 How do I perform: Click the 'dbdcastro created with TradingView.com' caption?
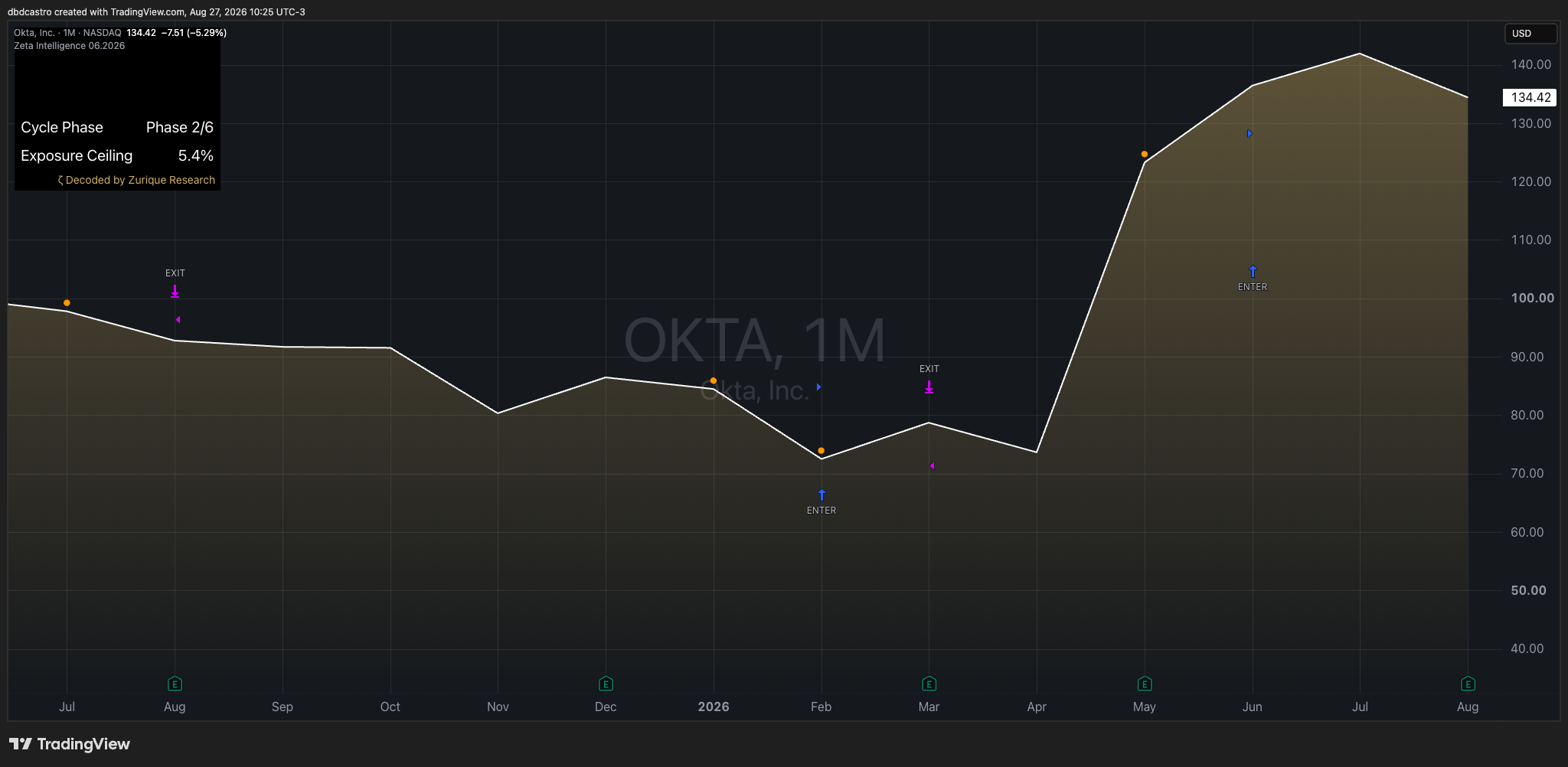(x=96, y=12)
